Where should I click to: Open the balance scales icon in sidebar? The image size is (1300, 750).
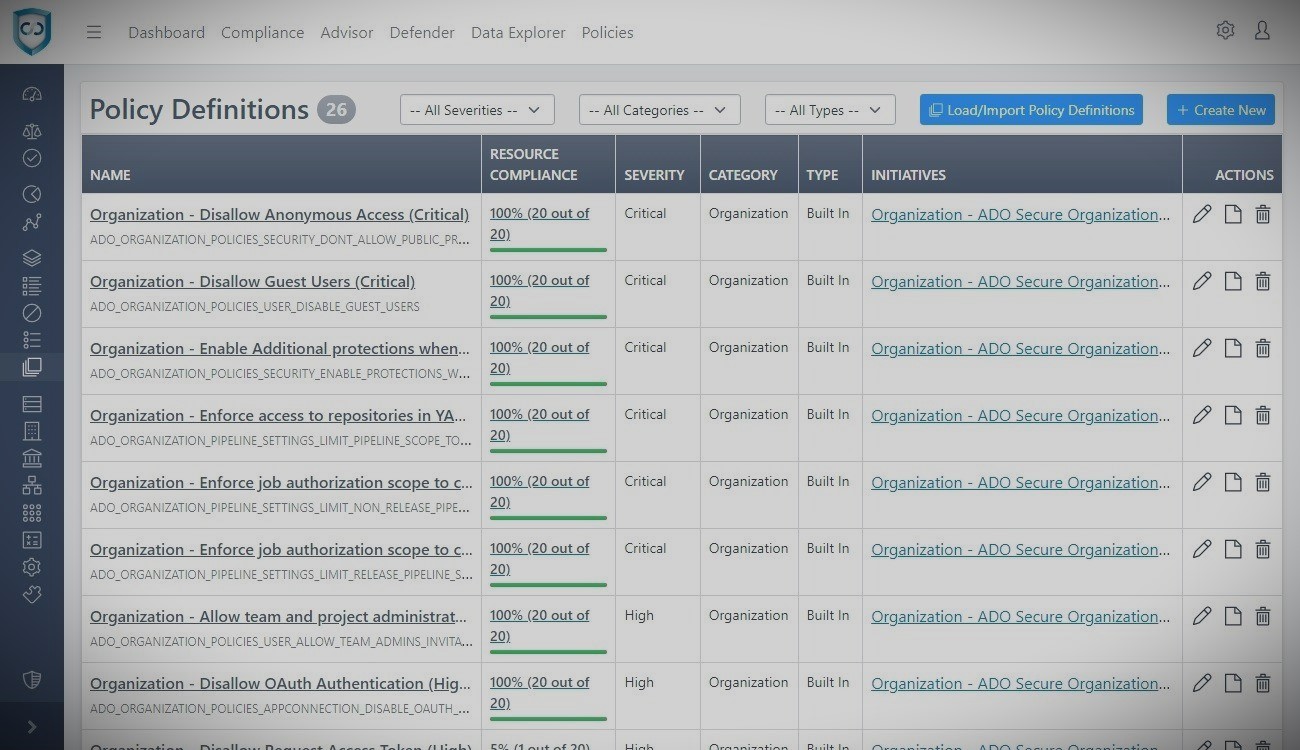32,131
